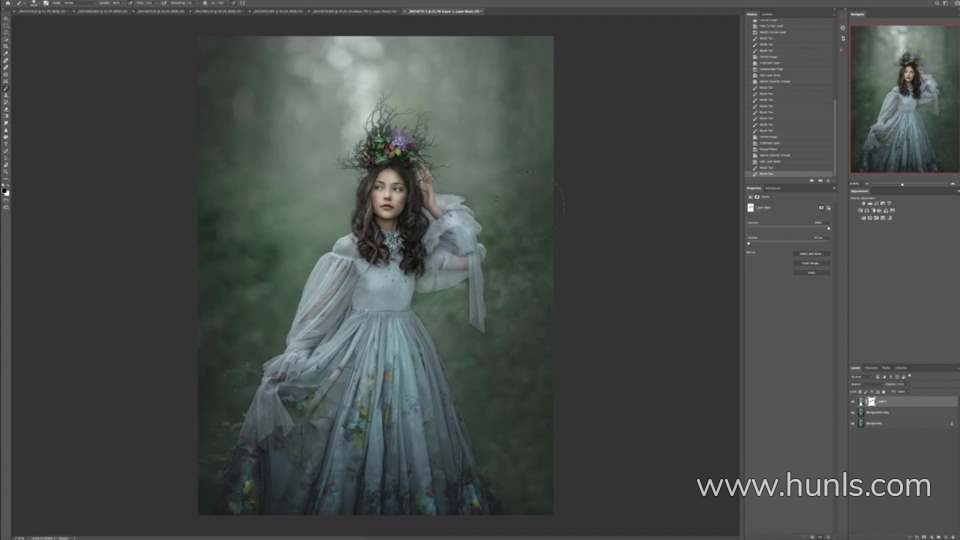Click the Color Range button in Properties

click(x=811, y=263)
